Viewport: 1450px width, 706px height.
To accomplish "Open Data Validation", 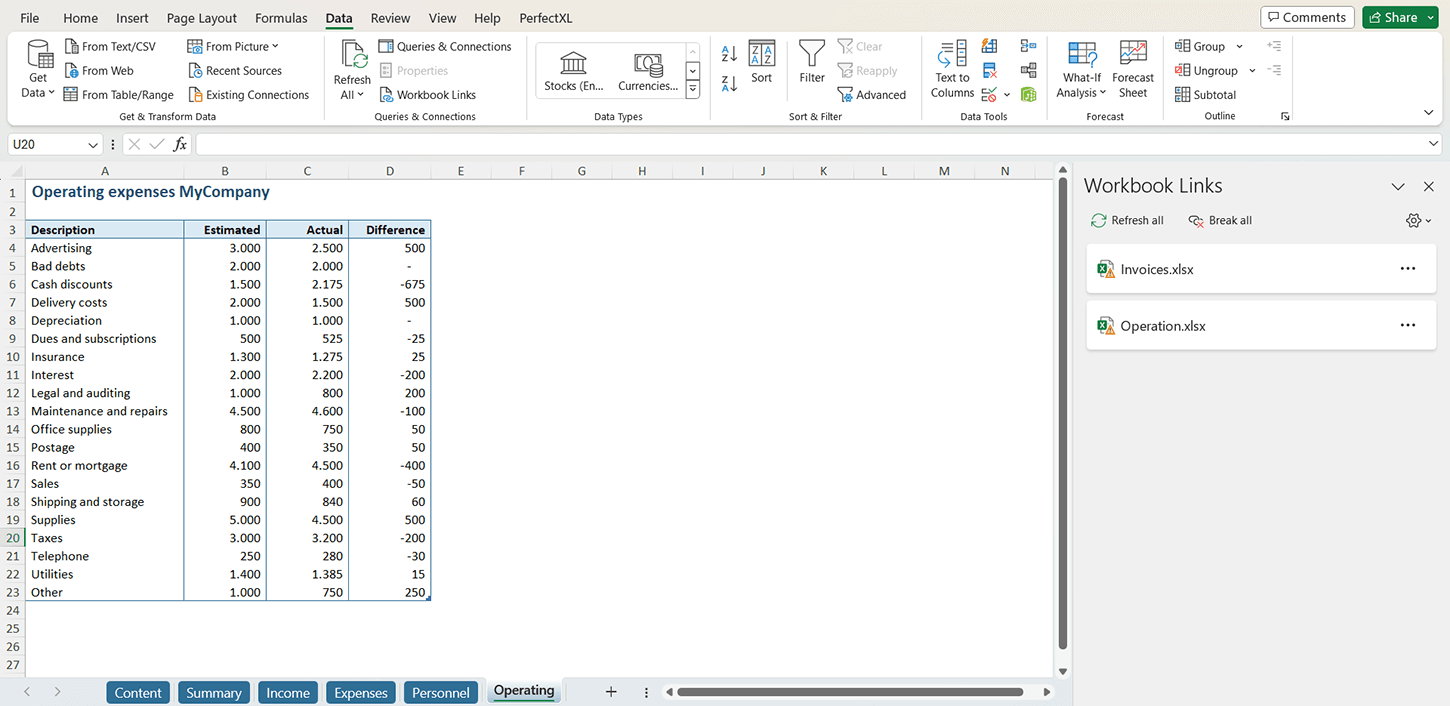I will [x=988, y=93].
